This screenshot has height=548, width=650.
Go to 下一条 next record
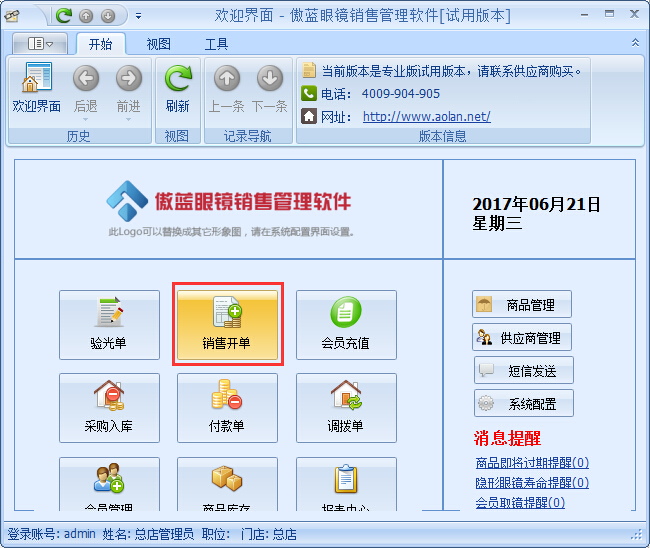(x=270, y=88)
